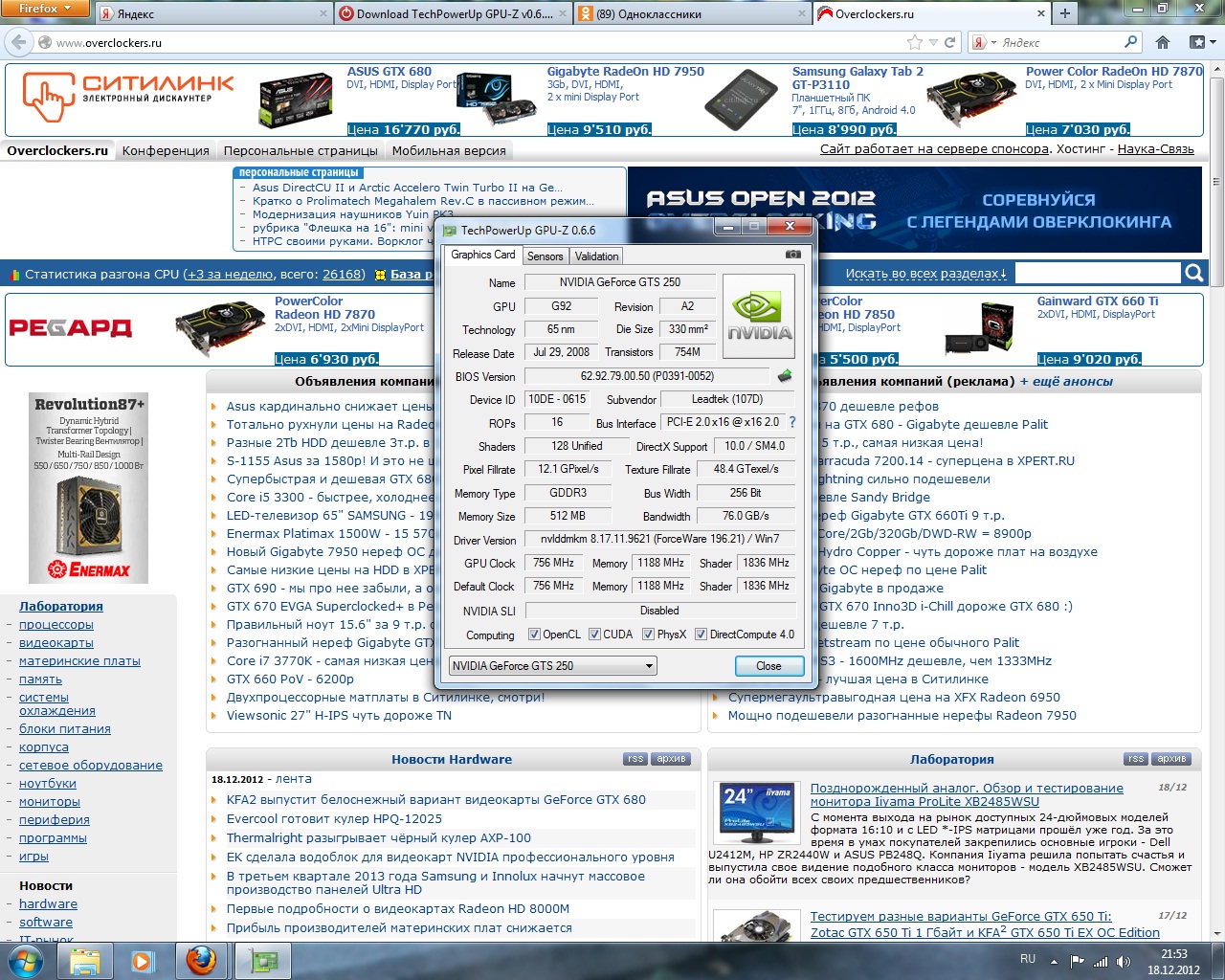This screenshot has height=980, width=1225.
Task: Click the site search magnifier button
Action: [1193, 273]
